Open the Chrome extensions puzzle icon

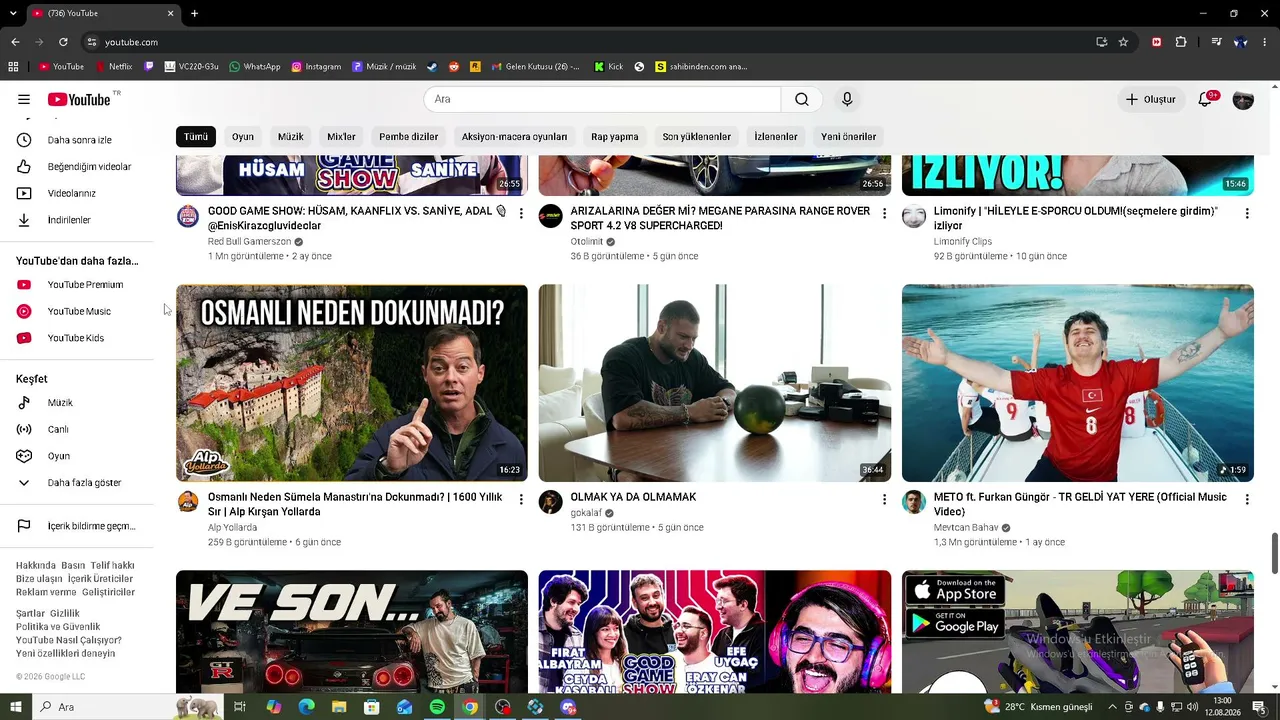point(1181,42)
